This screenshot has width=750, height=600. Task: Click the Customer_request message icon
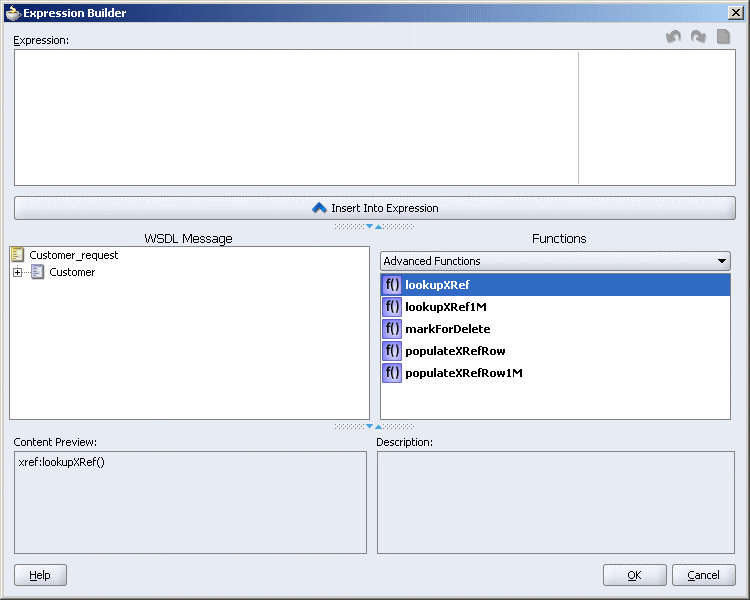coord(17,255)
